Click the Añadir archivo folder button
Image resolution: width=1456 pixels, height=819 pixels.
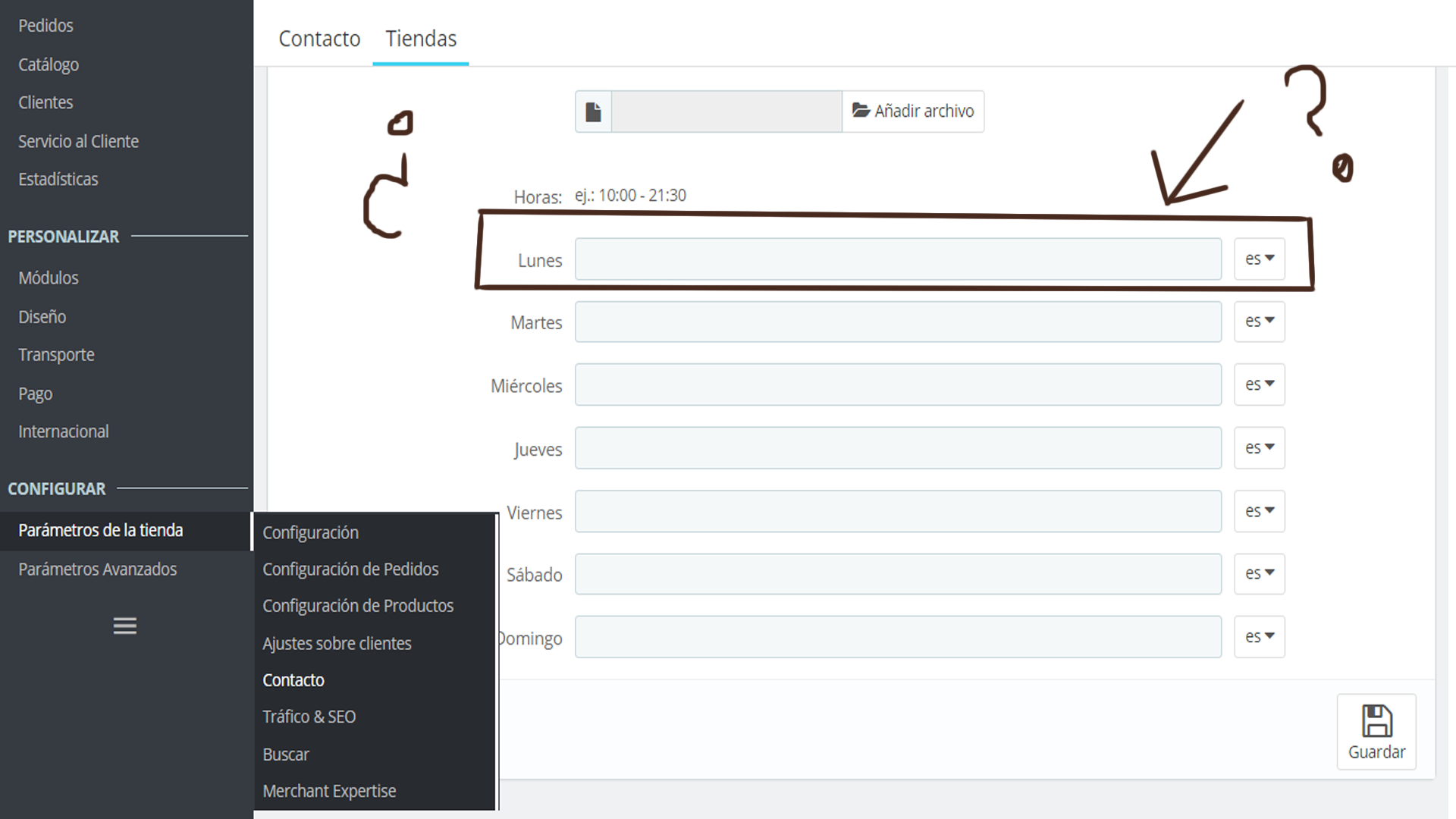[x=913, y=111]
